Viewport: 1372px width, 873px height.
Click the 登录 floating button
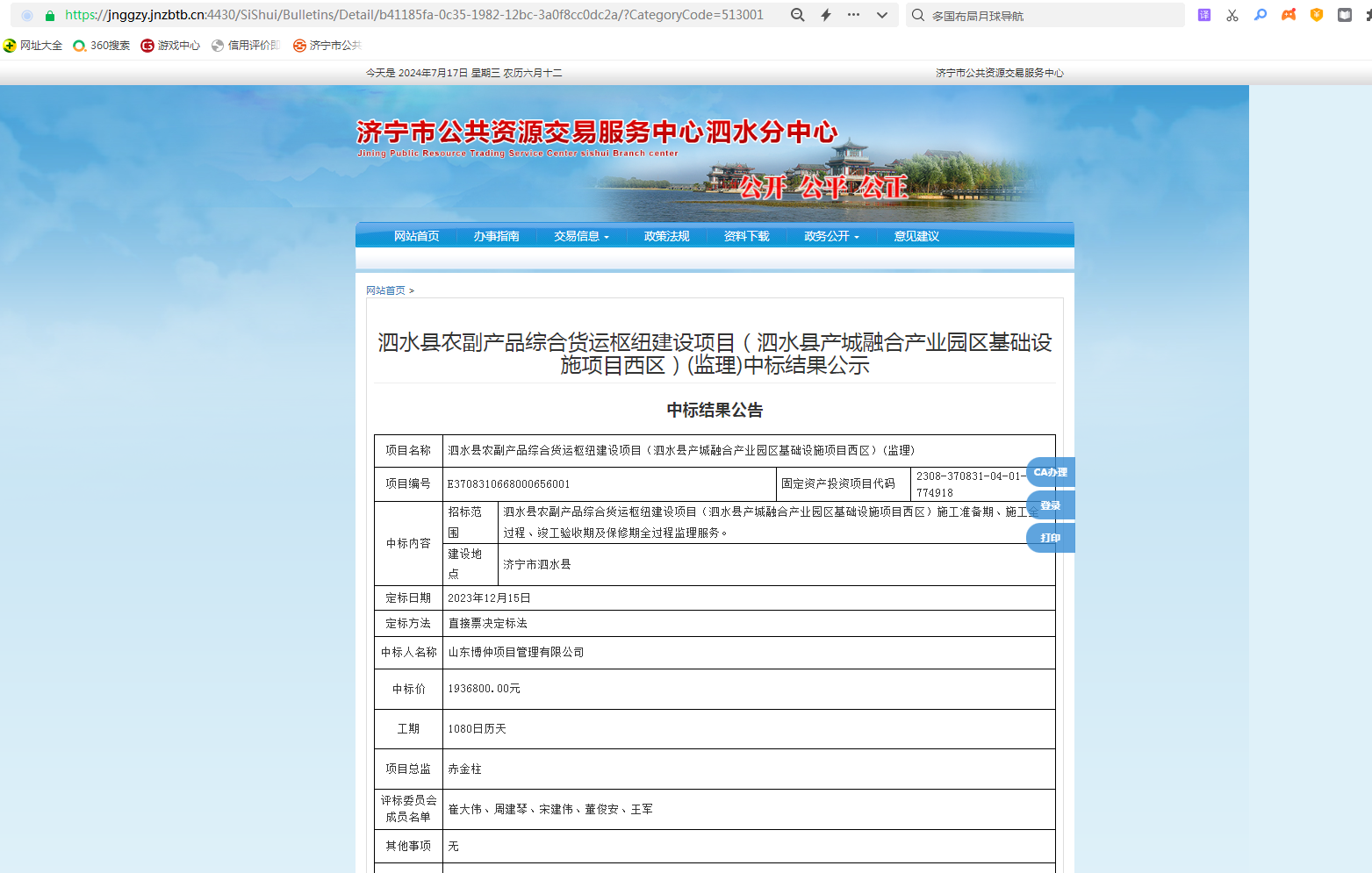point(1050,505)
